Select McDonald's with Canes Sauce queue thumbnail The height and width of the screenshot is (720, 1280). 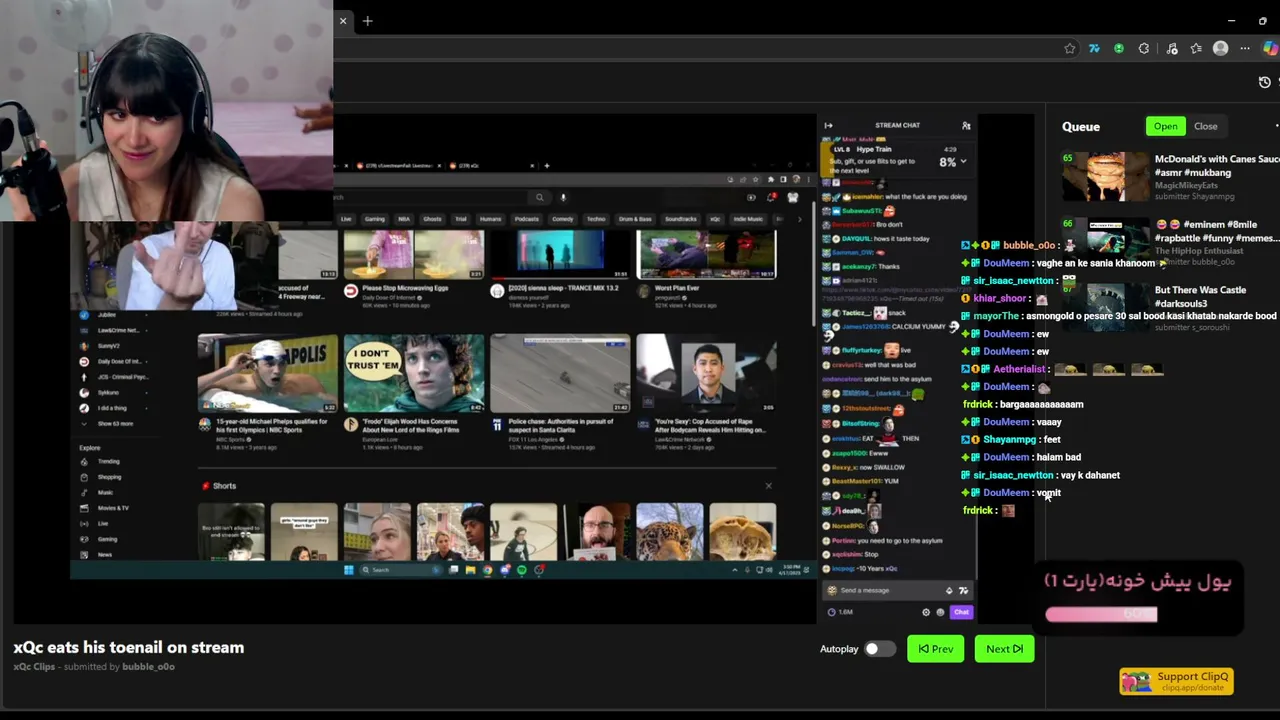(x=1105, y=177)
